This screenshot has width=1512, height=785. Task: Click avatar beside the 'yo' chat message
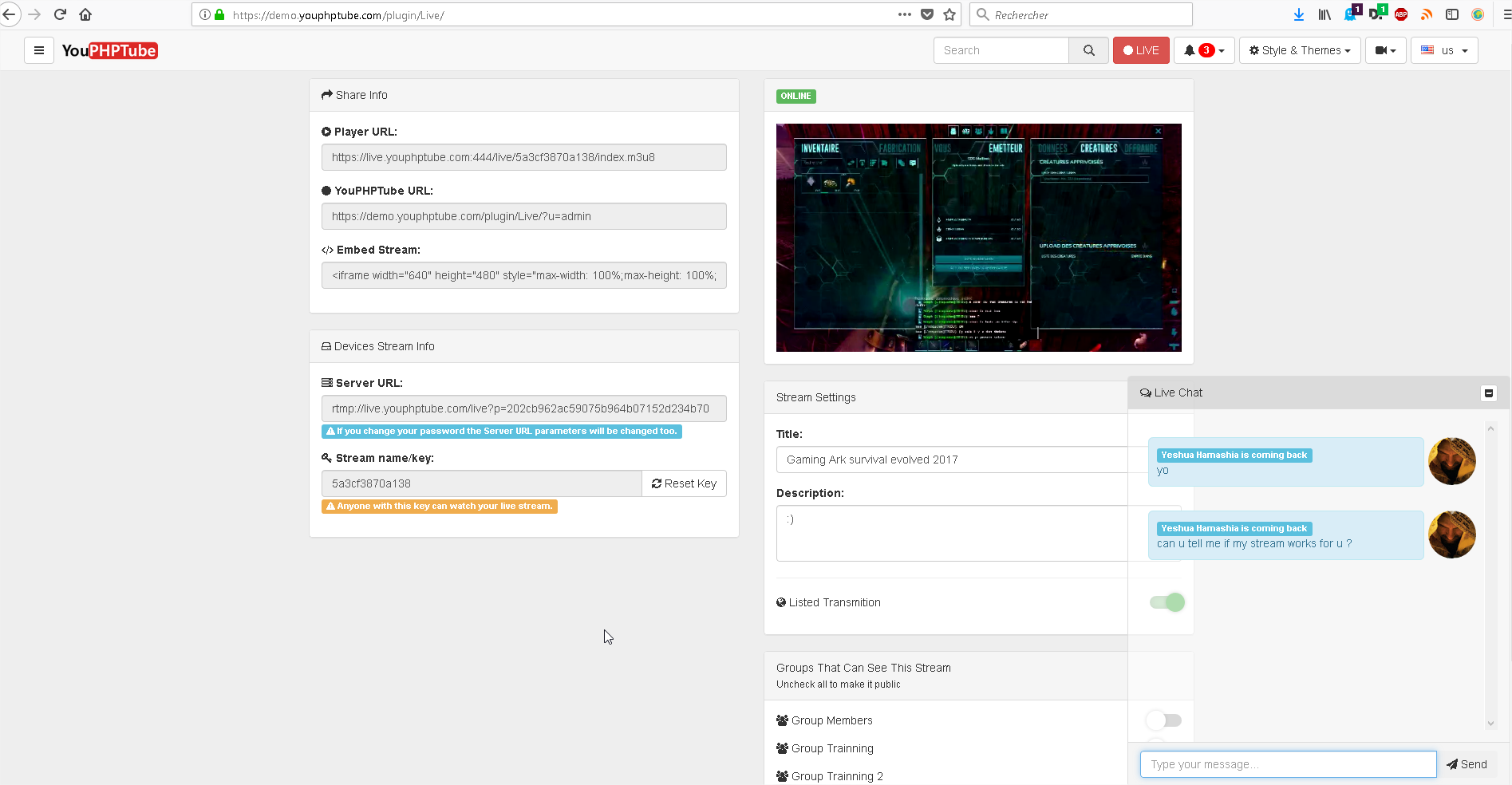[x=1452, y=461]
